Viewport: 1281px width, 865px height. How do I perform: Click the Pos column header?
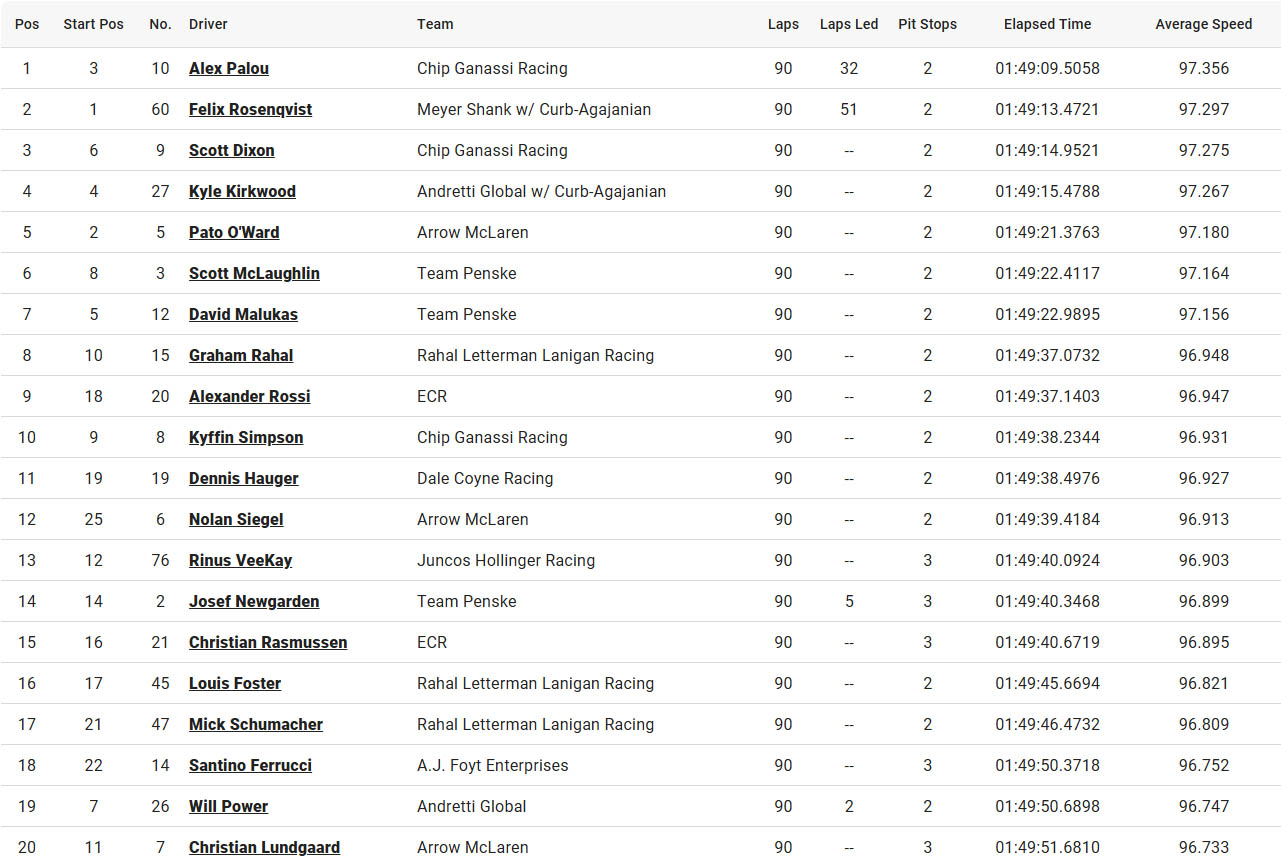click(x=27, y=24)
